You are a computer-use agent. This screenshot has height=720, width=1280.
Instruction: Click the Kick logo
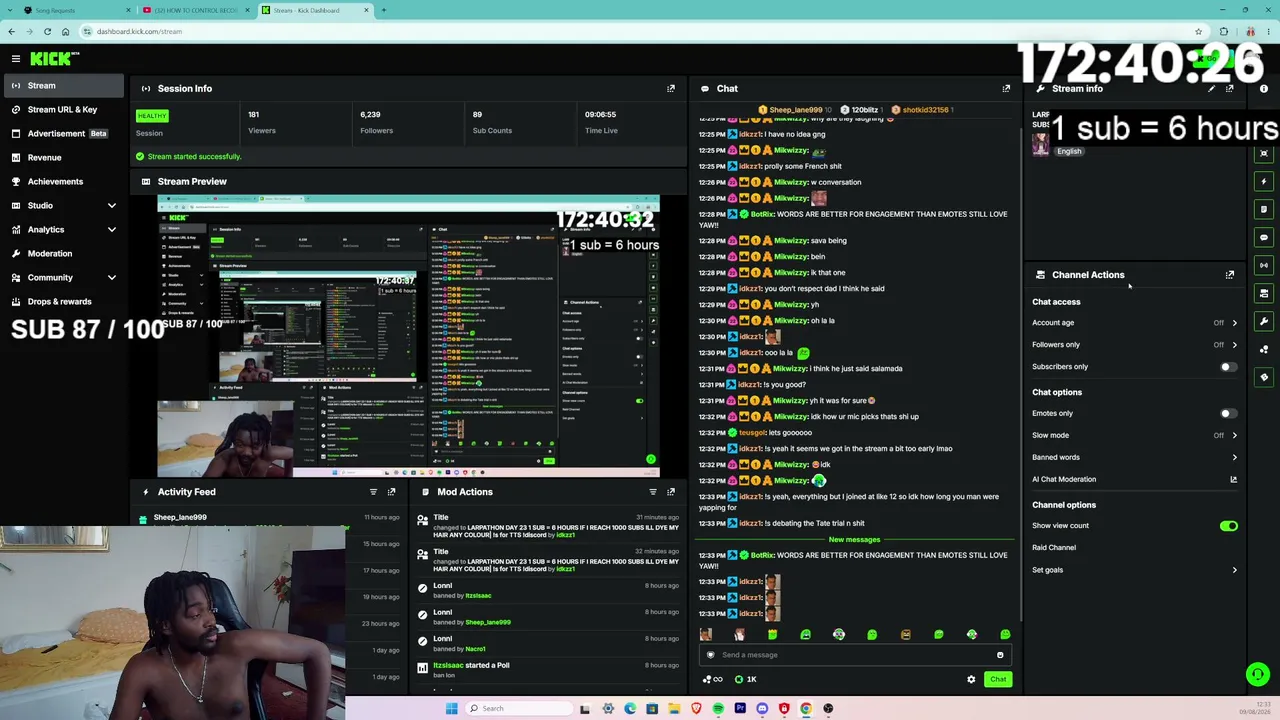(x=52, y=59)
